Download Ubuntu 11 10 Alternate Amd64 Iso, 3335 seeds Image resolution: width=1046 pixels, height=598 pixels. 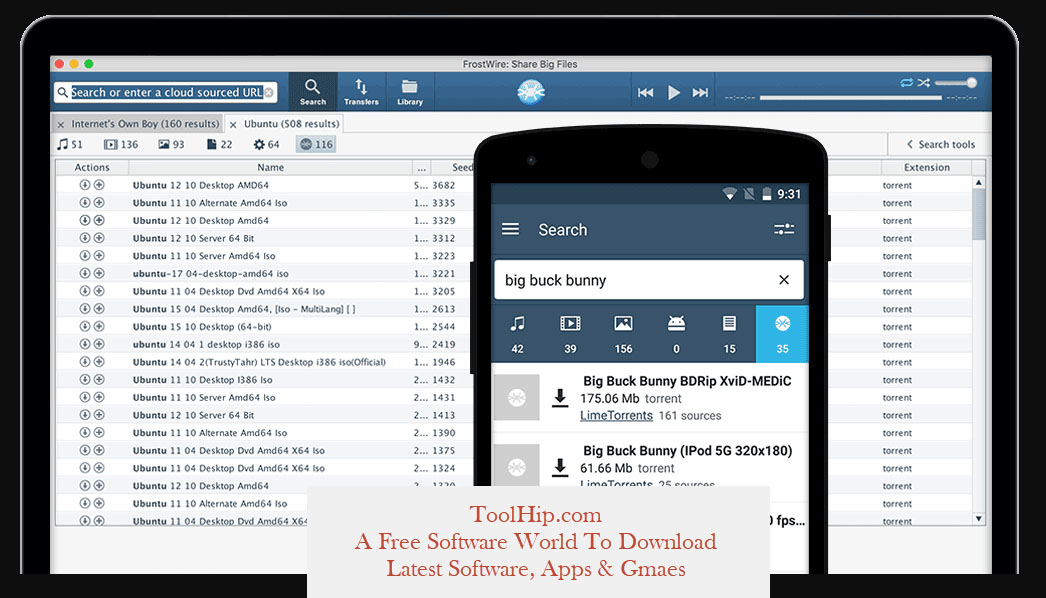coord(85,202)
